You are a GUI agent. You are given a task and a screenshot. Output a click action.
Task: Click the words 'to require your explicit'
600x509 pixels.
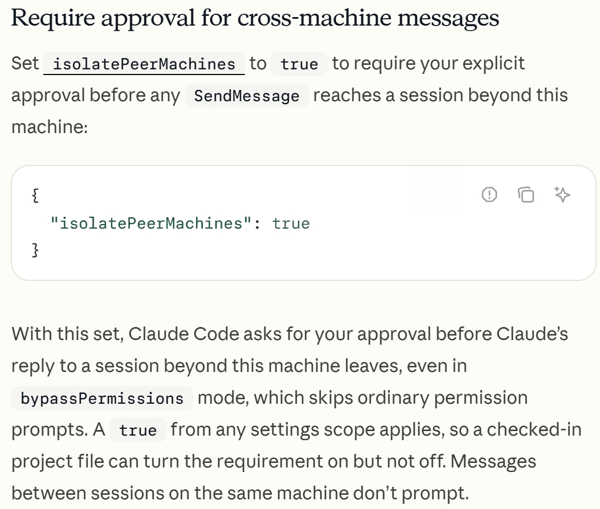click(429, 63)
